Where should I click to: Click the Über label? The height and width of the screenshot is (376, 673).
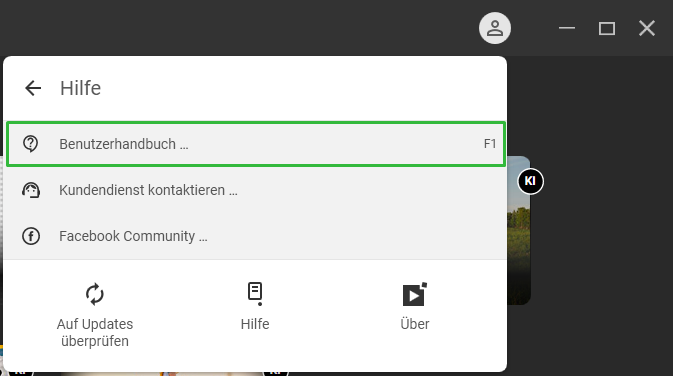[x=415, y=324]
